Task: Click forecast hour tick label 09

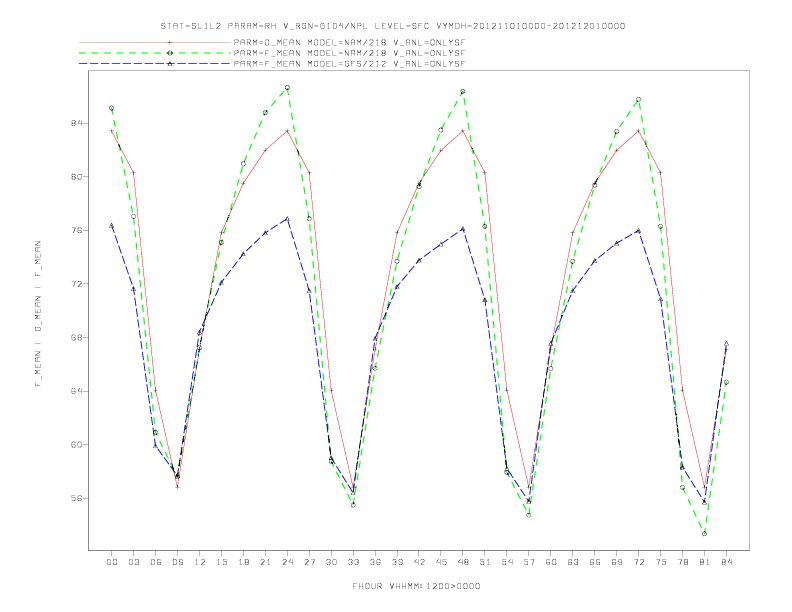Action: tap(177, 562)
